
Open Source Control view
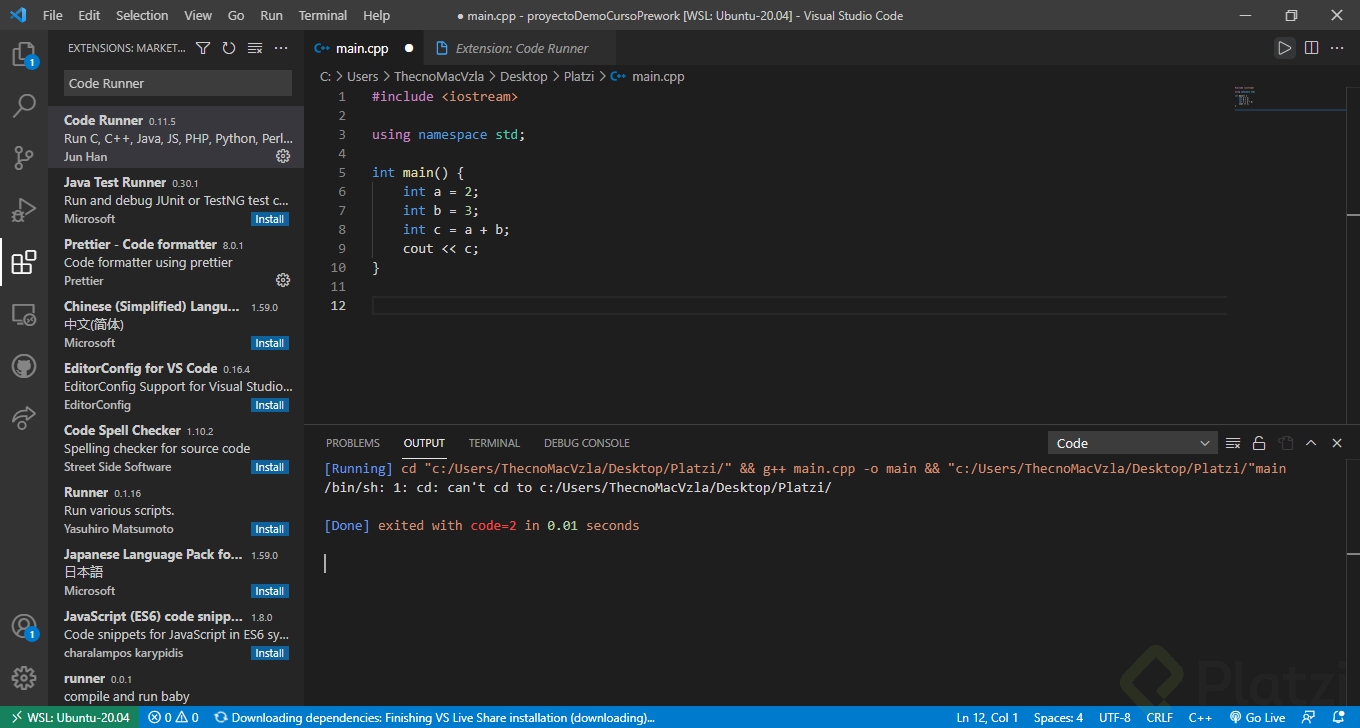(x=24, y=158)
